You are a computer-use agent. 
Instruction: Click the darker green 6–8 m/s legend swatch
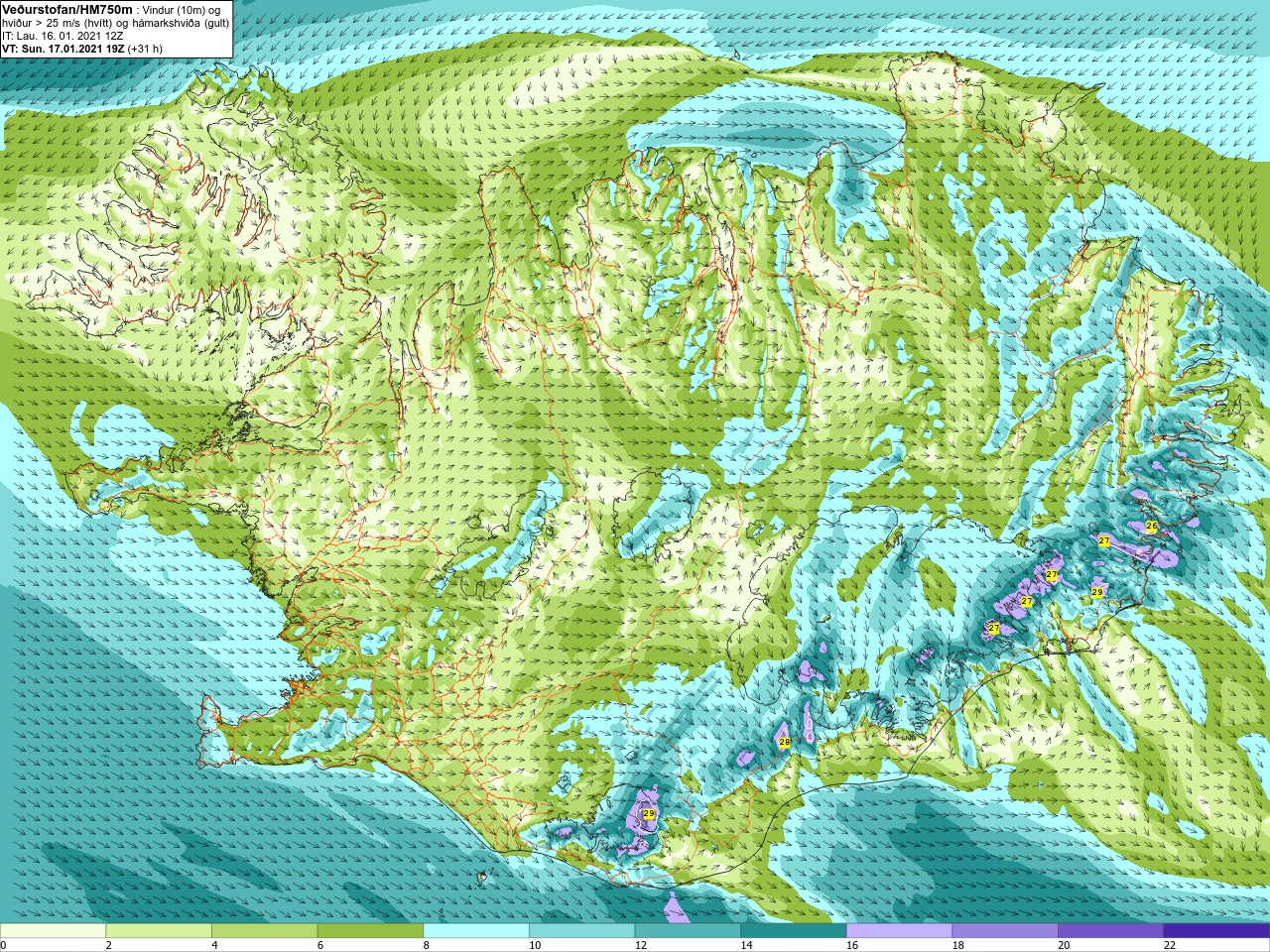tap(370, 931)
